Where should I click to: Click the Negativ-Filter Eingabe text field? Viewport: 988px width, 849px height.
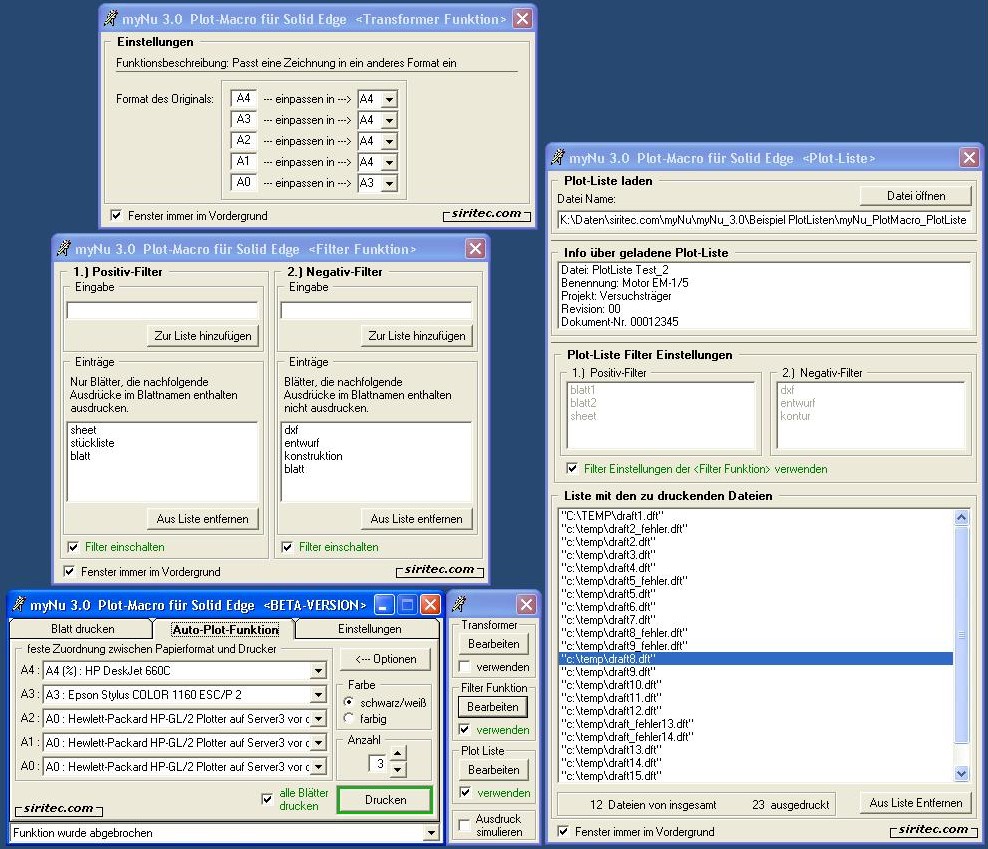pos(376,310)
